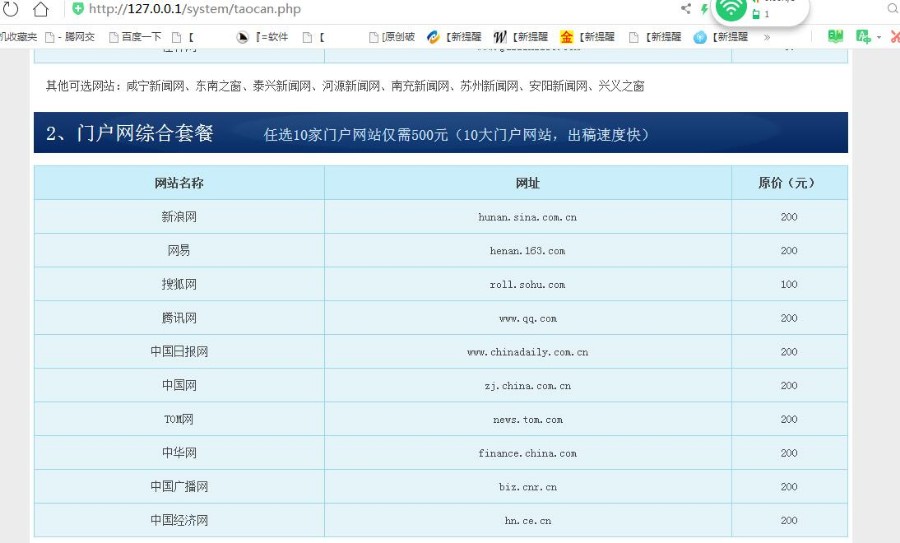Click the green security shield in address bar

pos(78,9)
